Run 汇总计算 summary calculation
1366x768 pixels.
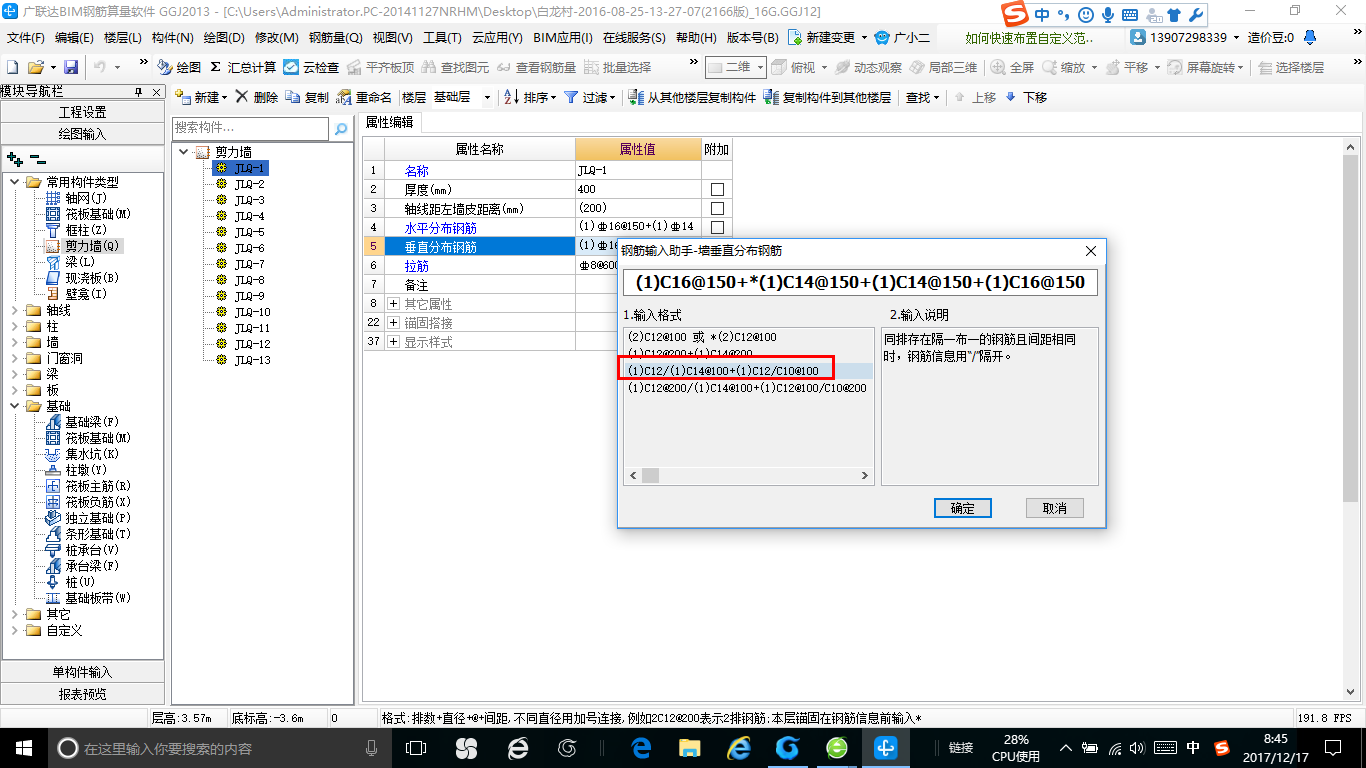(x=243, y=67)
